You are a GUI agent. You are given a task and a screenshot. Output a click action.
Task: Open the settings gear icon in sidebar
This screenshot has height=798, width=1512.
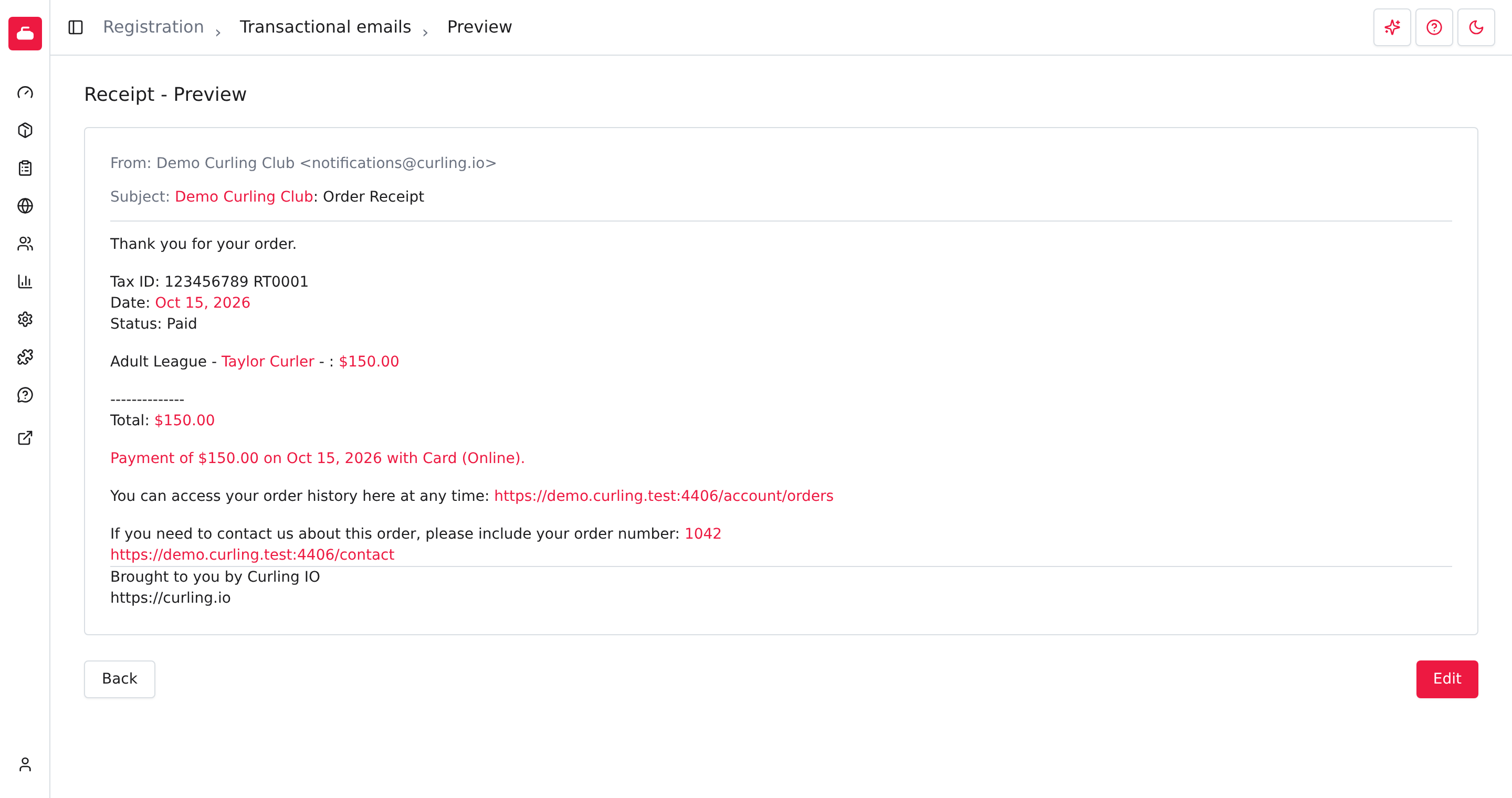point(25,319)
